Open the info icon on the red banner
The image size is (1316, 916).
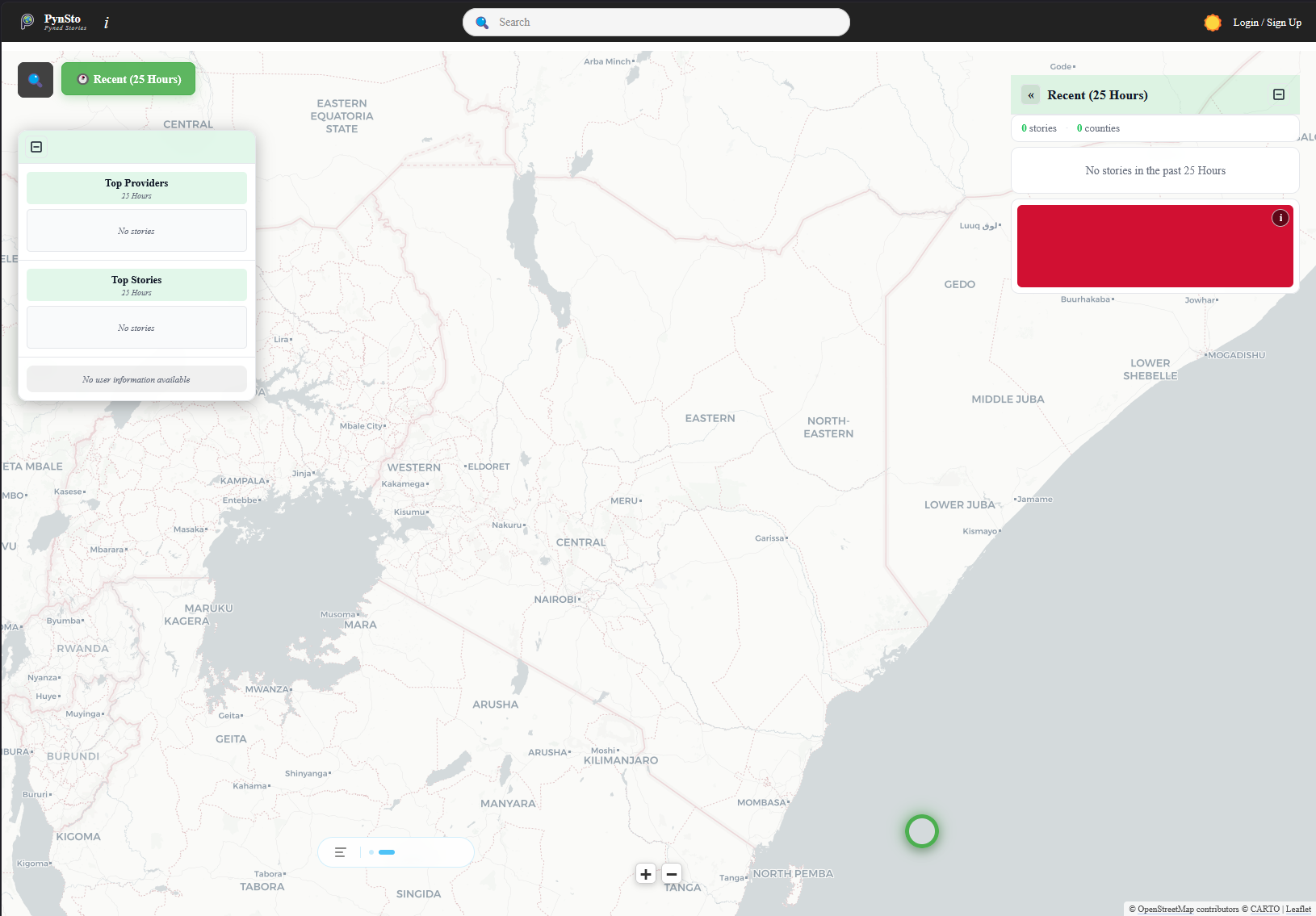click(1280, 218)
